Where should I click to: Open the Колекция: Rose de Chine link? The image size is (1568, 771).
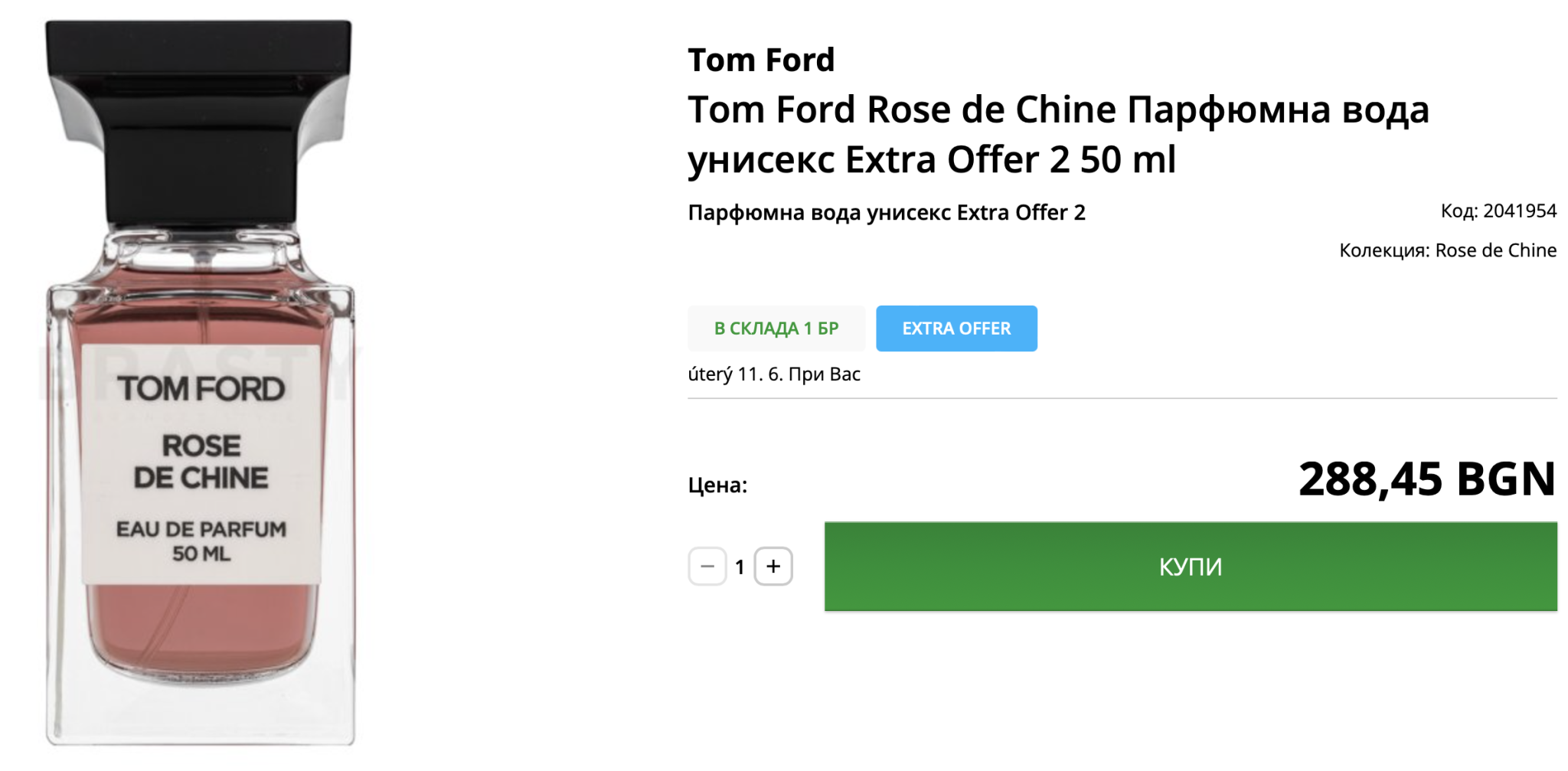tap(1447, 250)
